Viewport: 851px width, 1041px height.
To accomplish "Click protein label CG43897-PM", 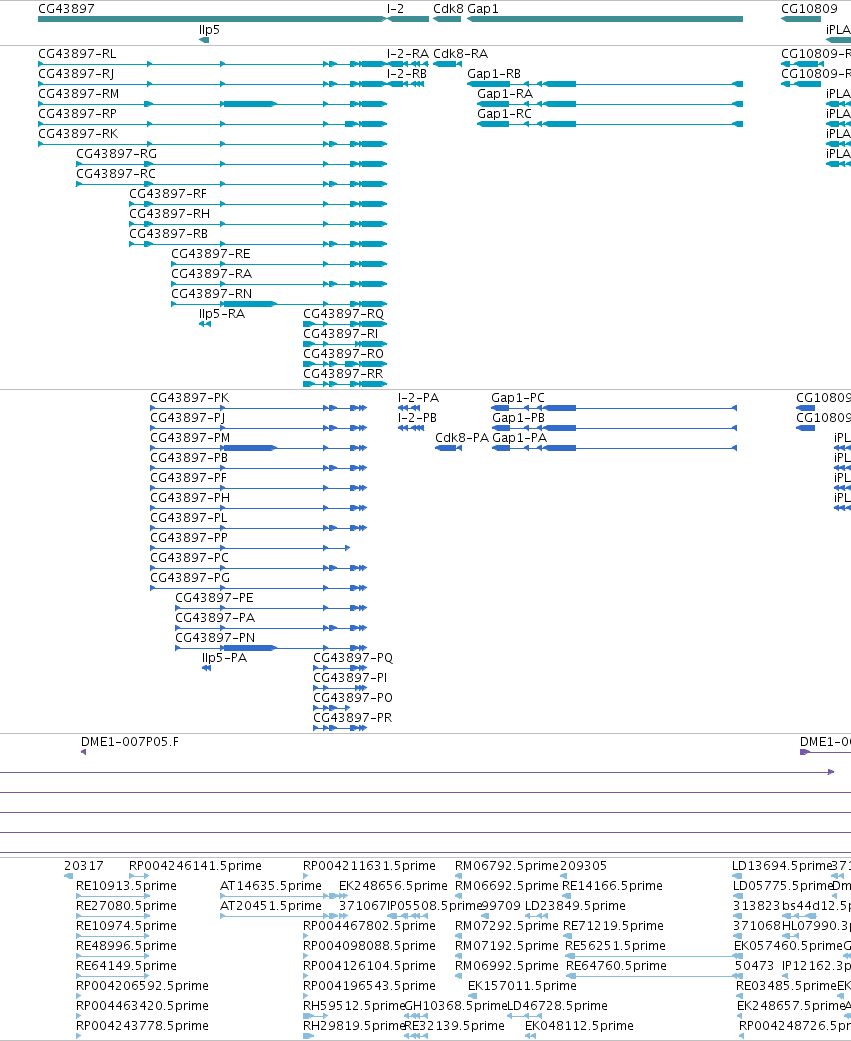I will 190,438.
